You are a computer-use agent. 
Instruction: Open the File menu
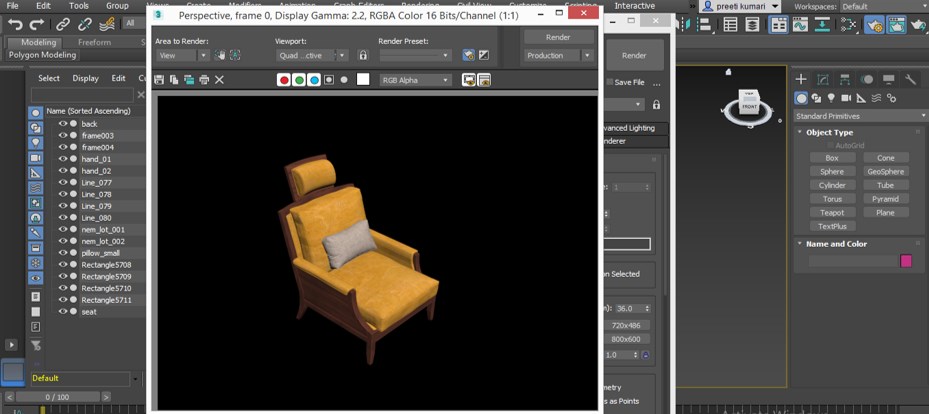(12, 6)
